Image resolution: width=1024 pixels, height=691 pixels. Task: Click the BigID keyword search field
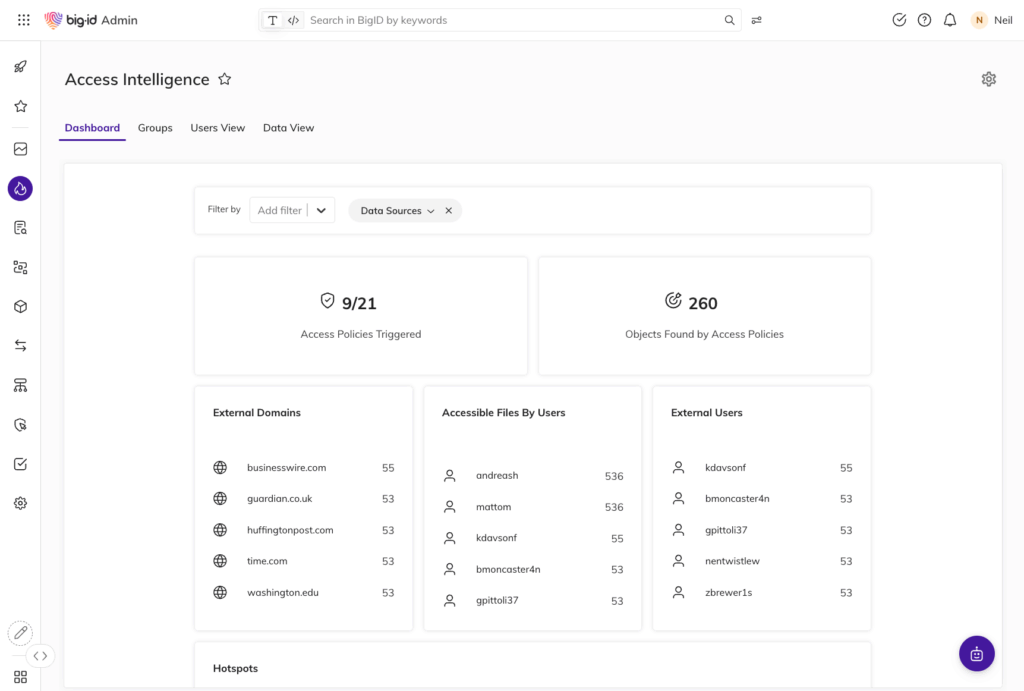pos(510,20)
